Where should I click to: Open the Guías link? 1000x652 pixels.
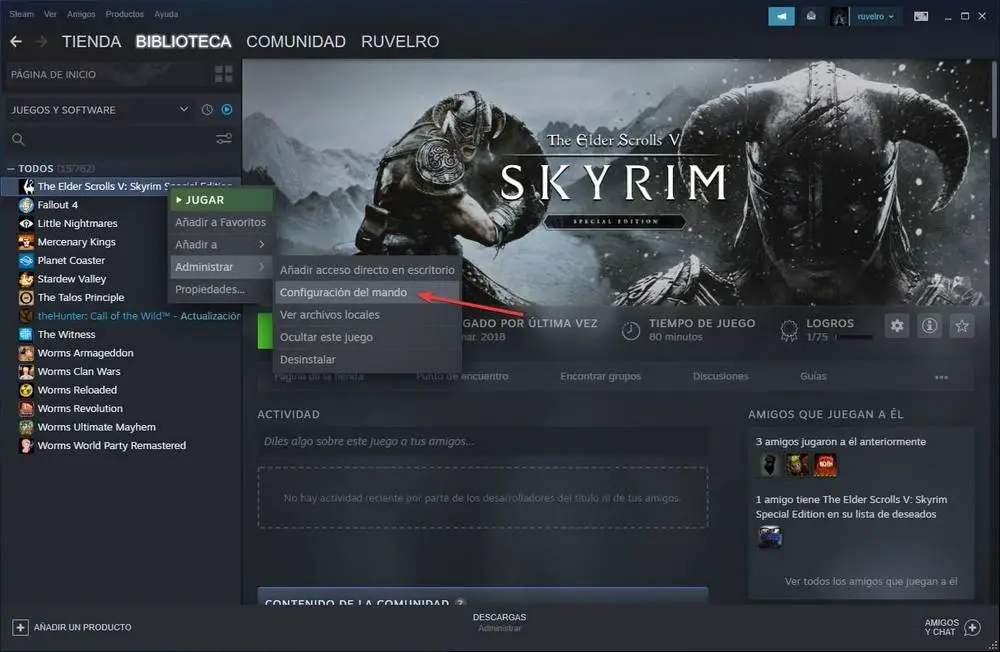pyautogui.click(x=813, y=376)
